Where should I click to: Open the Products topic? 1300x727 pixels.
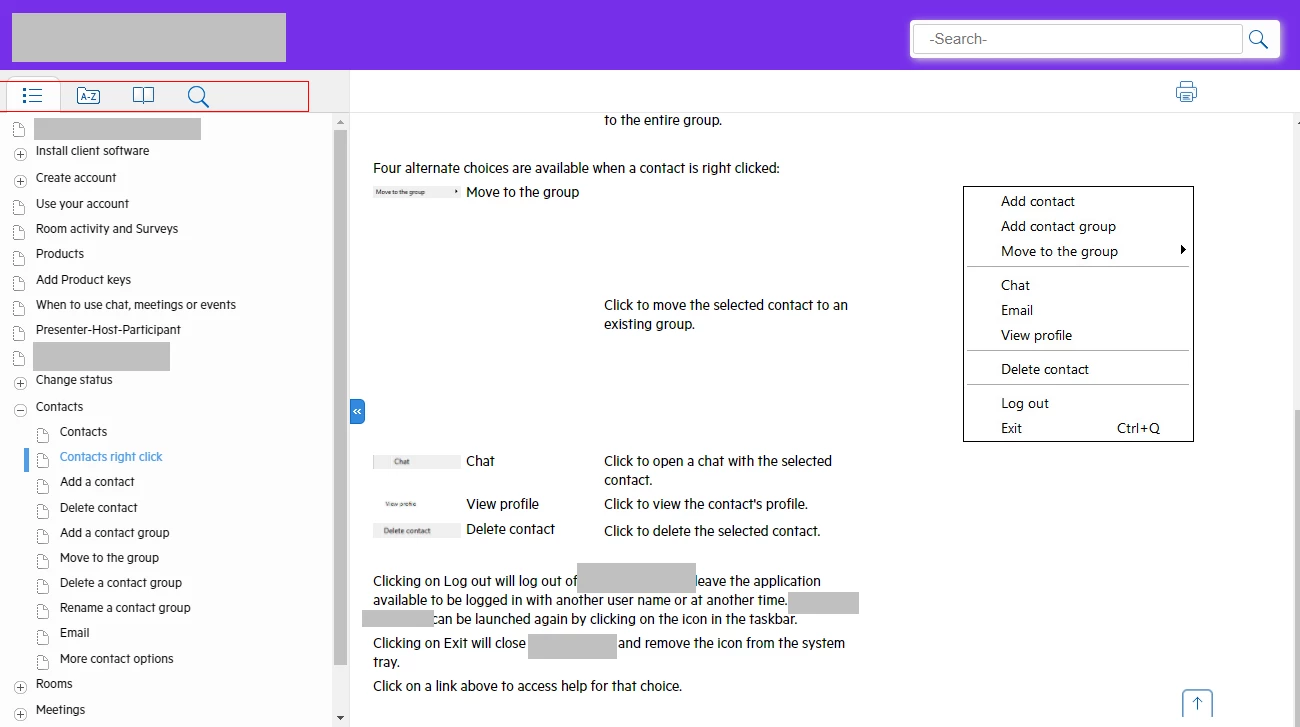[60, 254]
